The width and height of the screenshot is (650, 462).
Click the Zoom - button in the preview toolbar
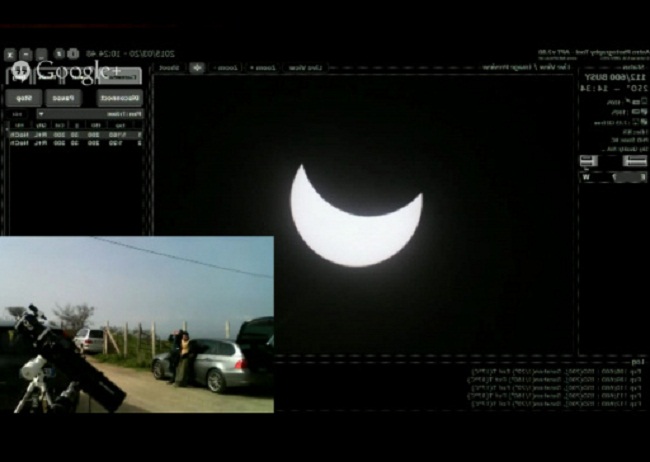click(x=227, y=68)
